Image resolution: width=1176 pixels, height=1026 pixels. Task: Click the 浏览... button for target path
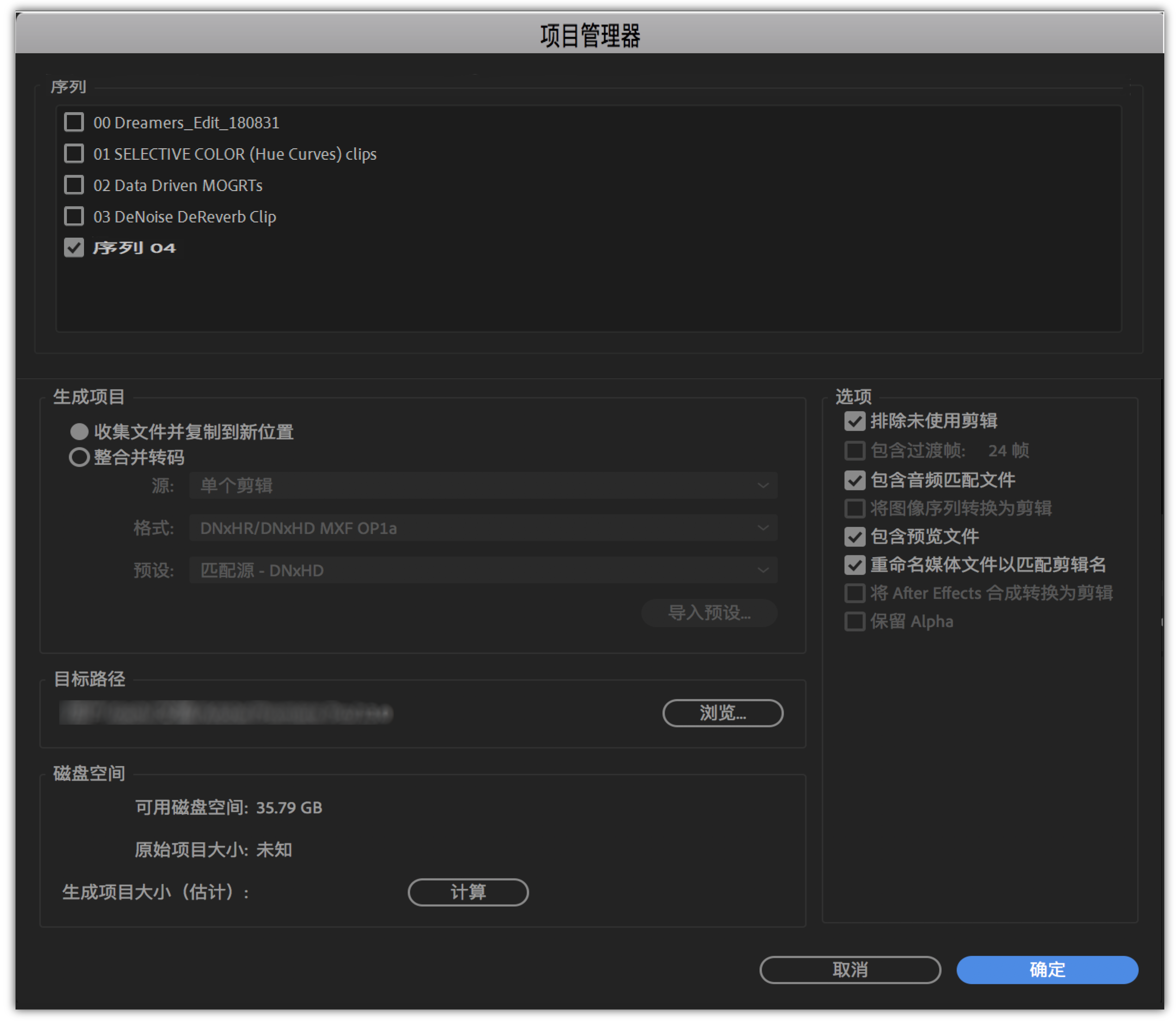coord(723,713)
